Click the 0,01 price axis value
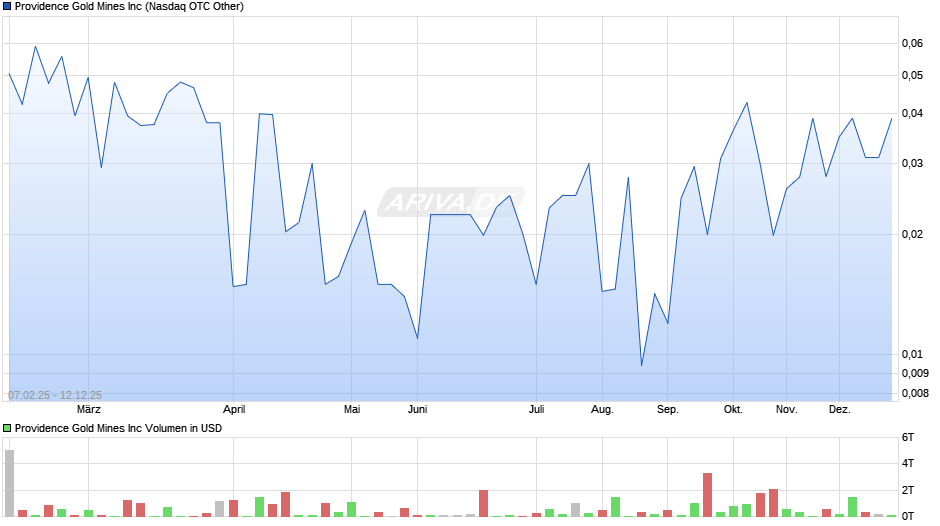 click(x=912, y=354)
